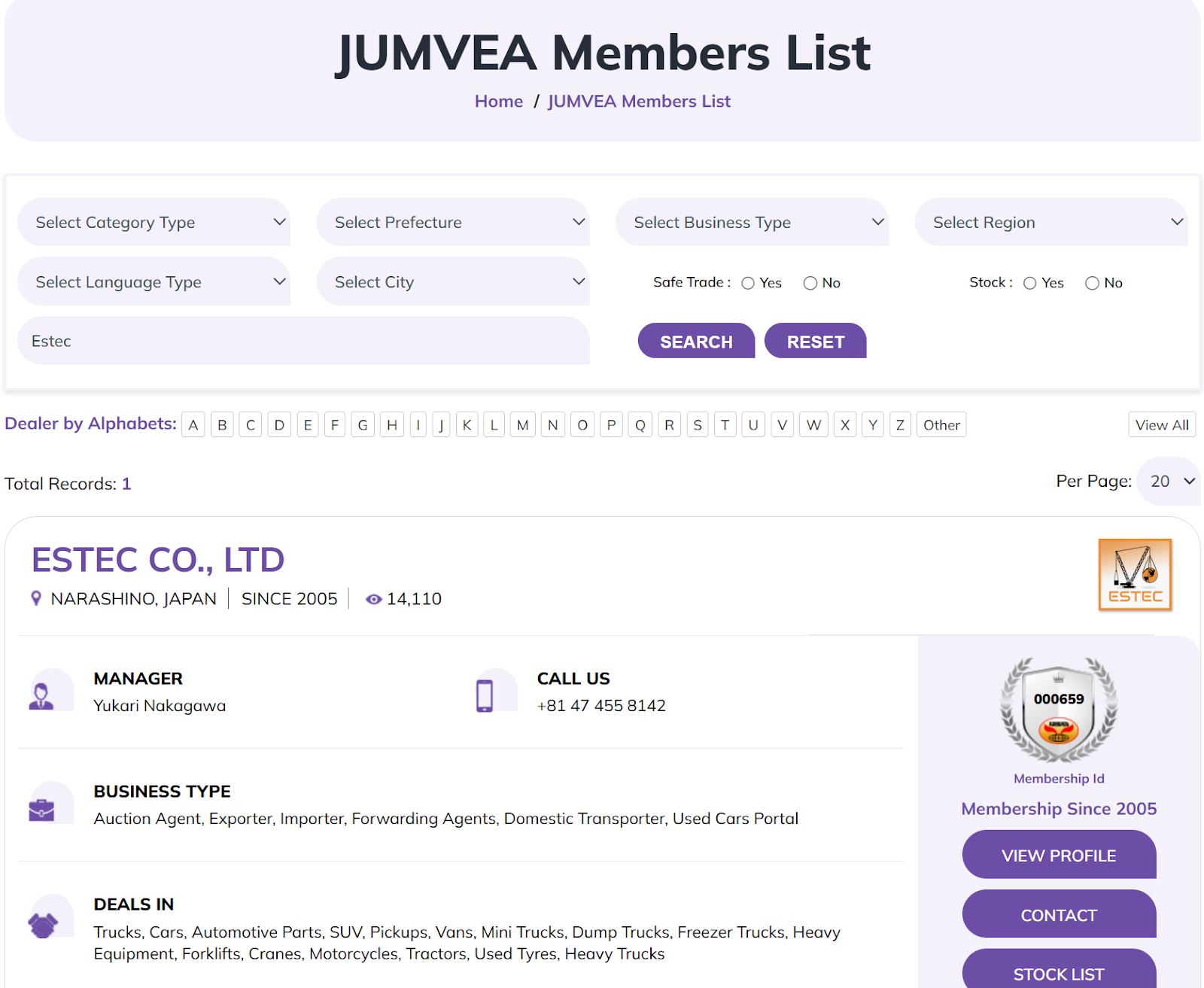Open the Select Language Type dropdown
Viewport: 1204px width, 988px height.
pyautogui.click(x=154, y=281)
